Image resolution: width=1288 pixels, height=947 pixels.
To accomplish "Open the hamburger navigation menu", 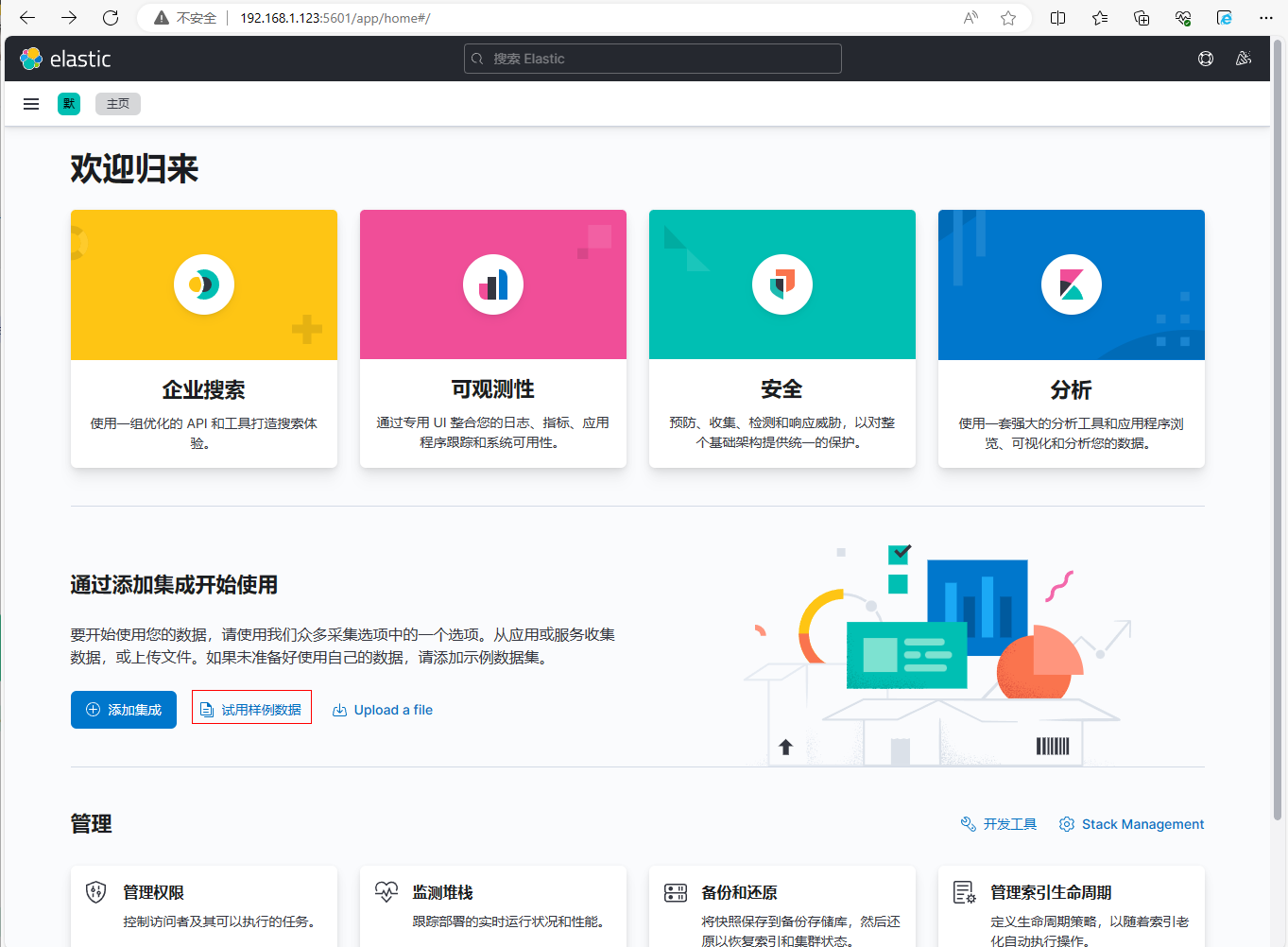I will pyautogui.click(x=31, y=104).
